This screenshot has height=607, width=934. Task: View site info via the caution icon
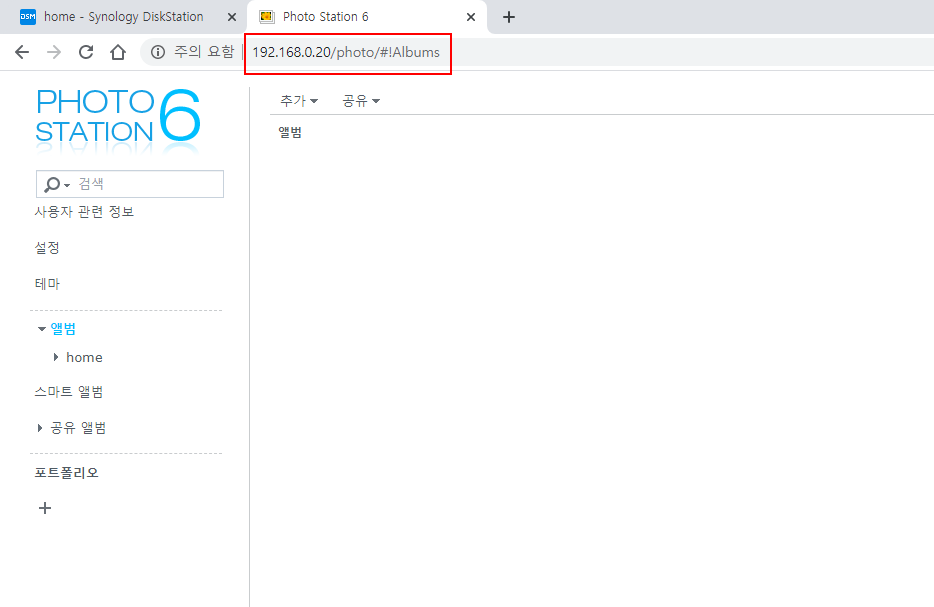pyautogui.click(x=158, y=52)
